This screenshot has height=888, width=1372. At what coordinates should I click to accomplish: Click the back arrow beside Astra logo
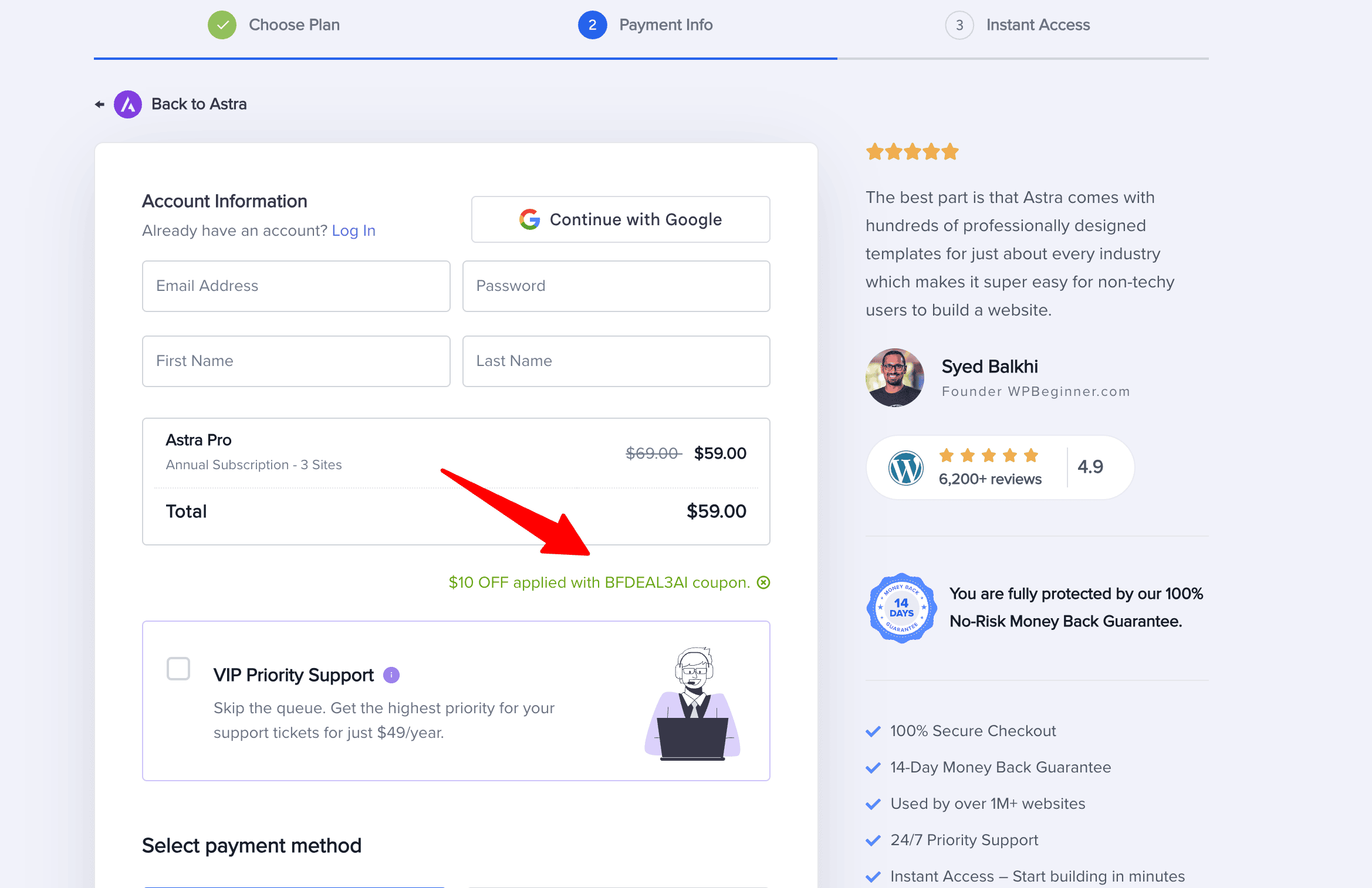(x=100, y=104)
